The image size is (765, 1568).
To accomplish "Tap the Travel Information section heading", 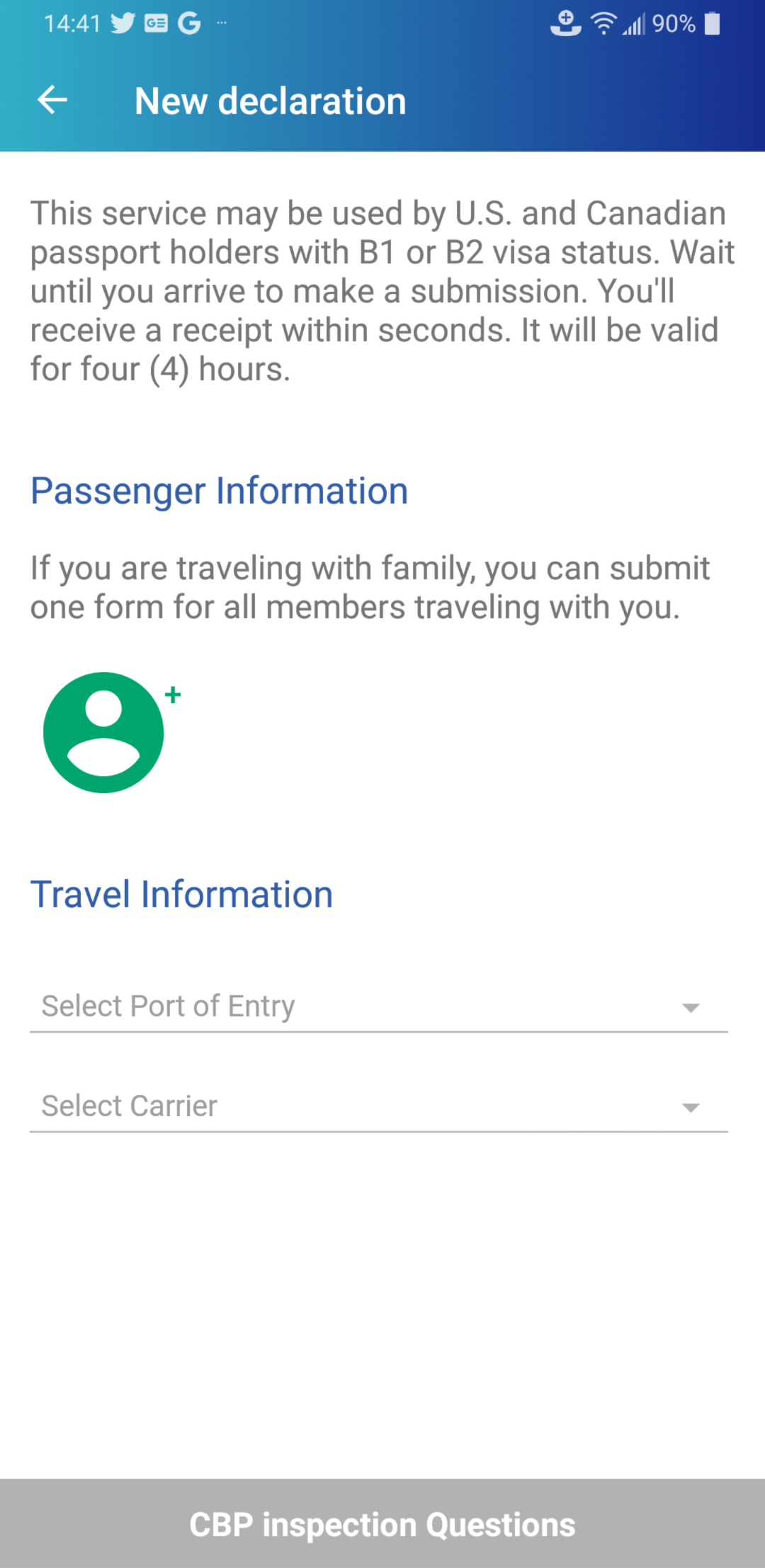I will (x=181, y=893).
